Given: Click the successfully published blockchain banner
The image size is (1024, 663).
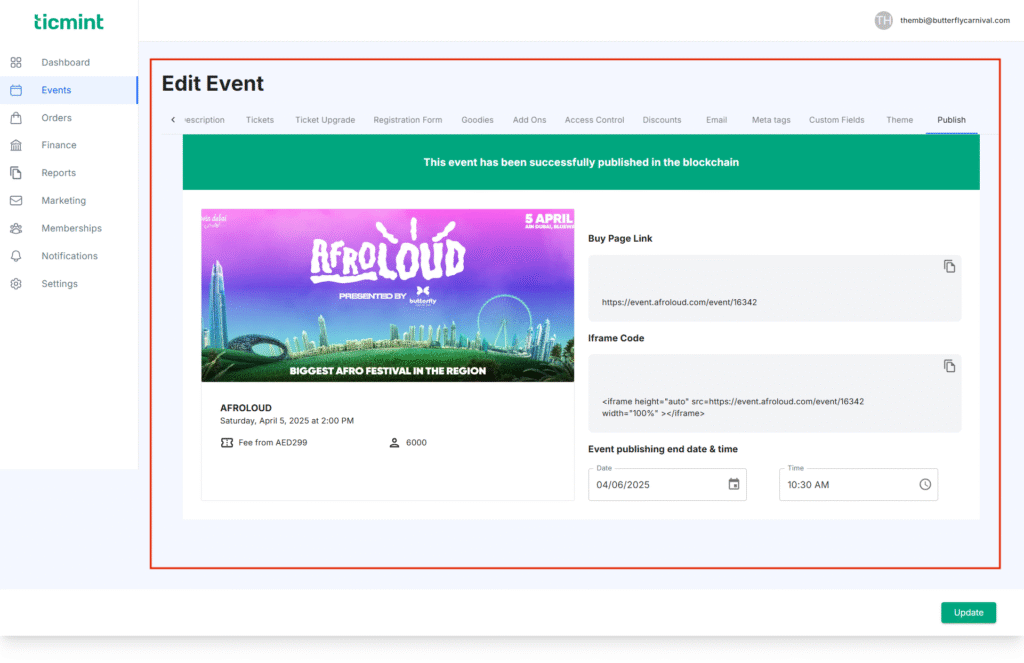Looking at the screenshot, I should point(581,162).
